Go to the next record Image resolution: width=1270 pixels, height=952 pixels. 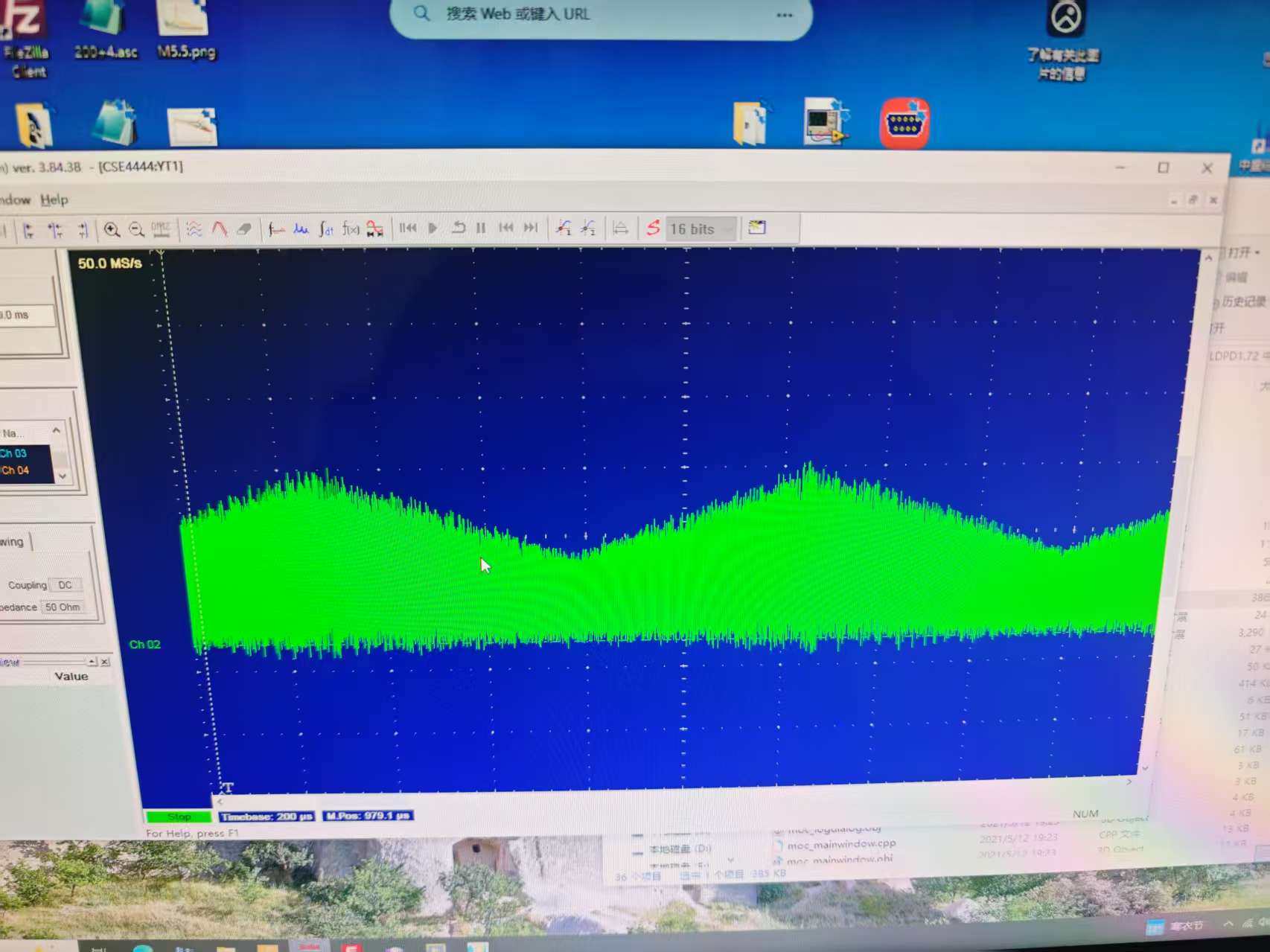pos(531,228)
